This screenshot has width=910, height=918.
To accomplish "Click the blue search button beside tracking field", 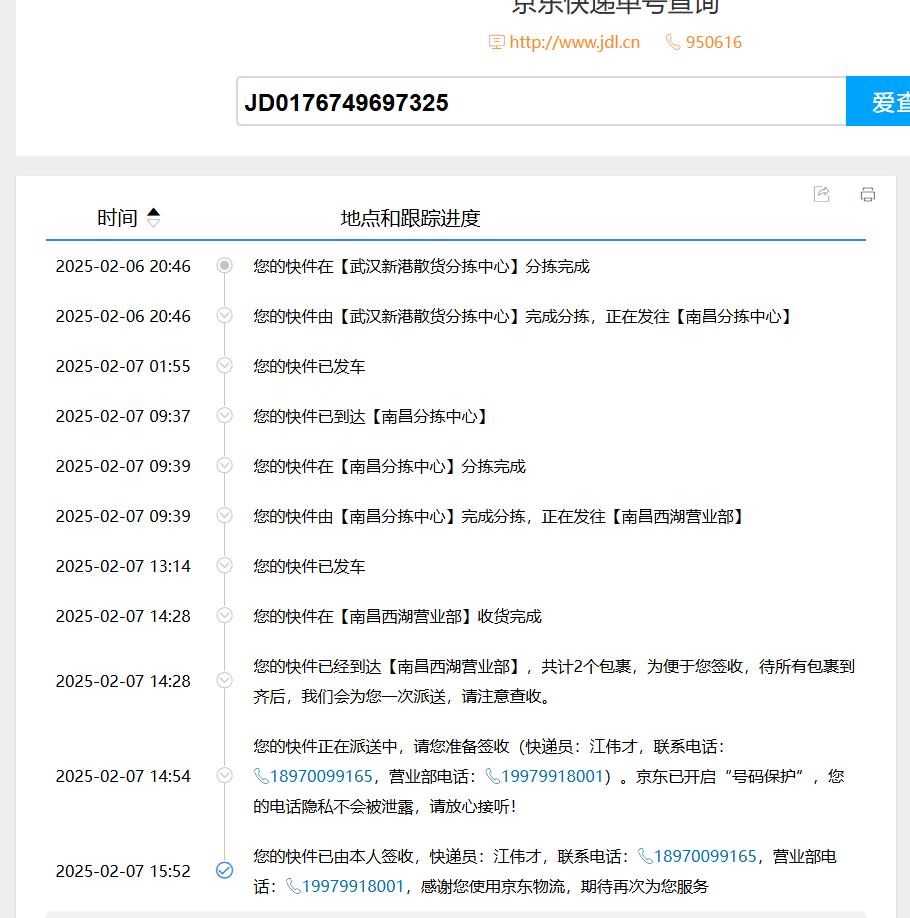I will pyautogui.click(x=878, y=101).
